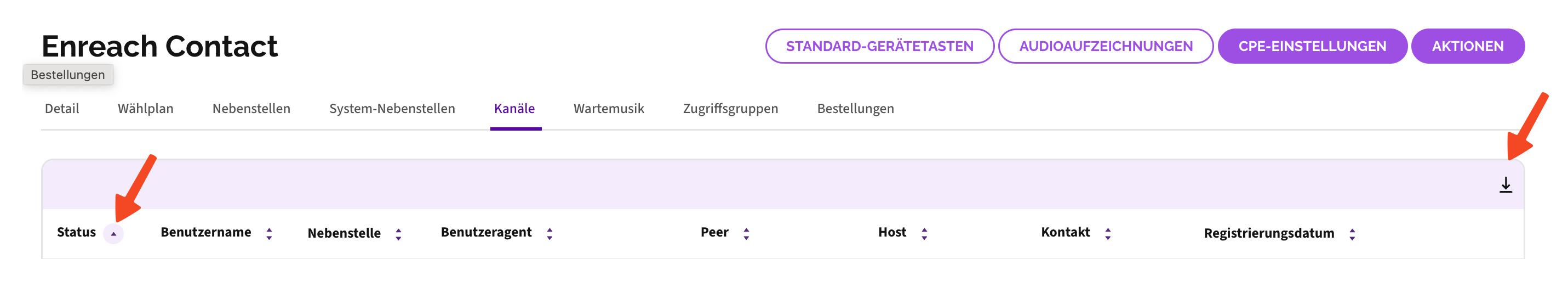Image resolution: width=1568 pixels, height=281 pixels.
Task: Open the Nebenstellen tab
Action: [251, 109]
